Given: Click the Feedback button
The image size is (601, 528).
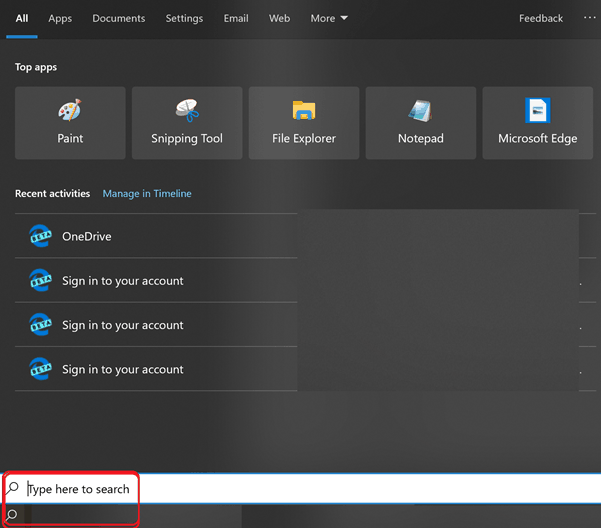Looking at the screenshot, I should pyautogui.click(x=541, y=18).
